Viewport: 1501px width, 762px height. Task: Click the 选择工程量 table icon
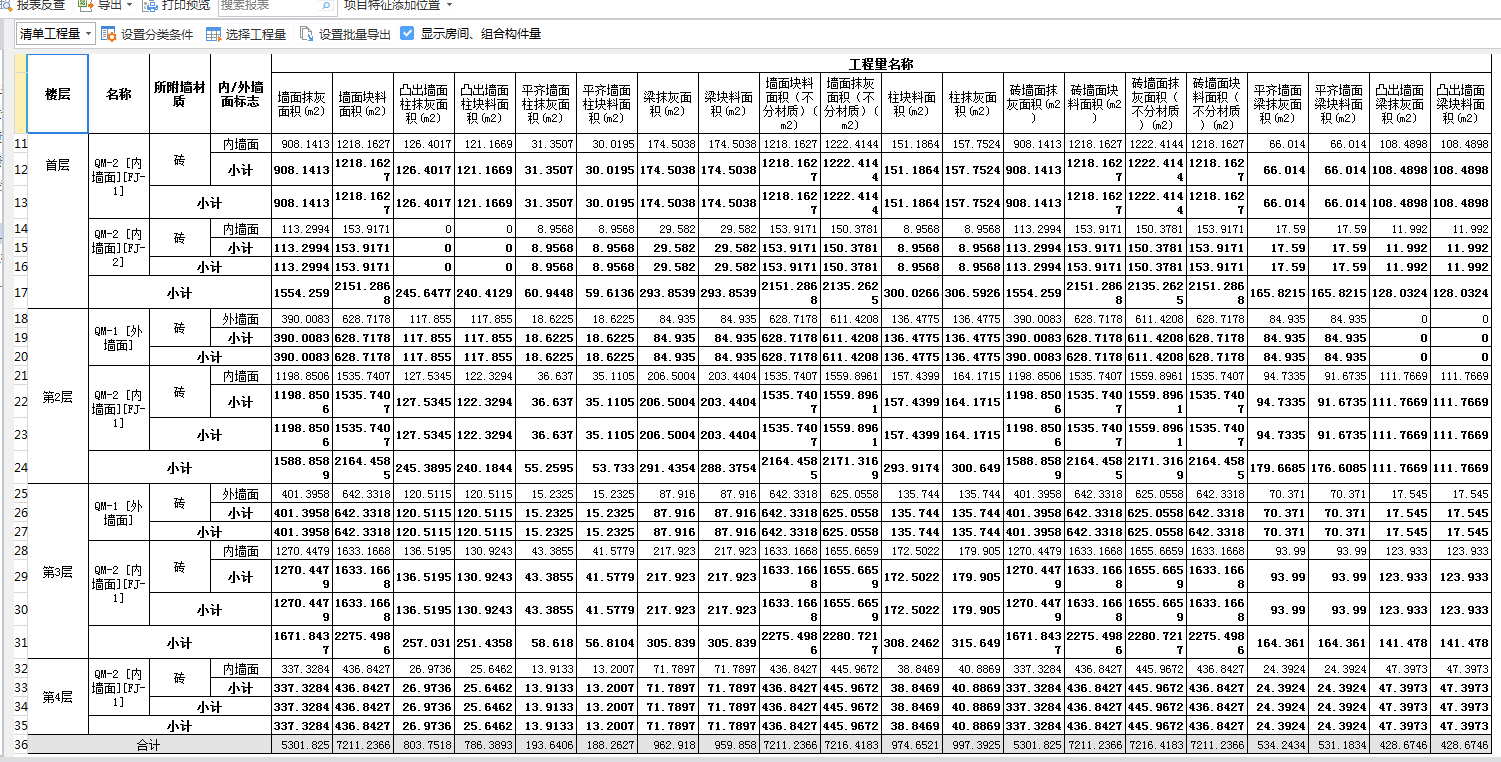click(214, 34)
